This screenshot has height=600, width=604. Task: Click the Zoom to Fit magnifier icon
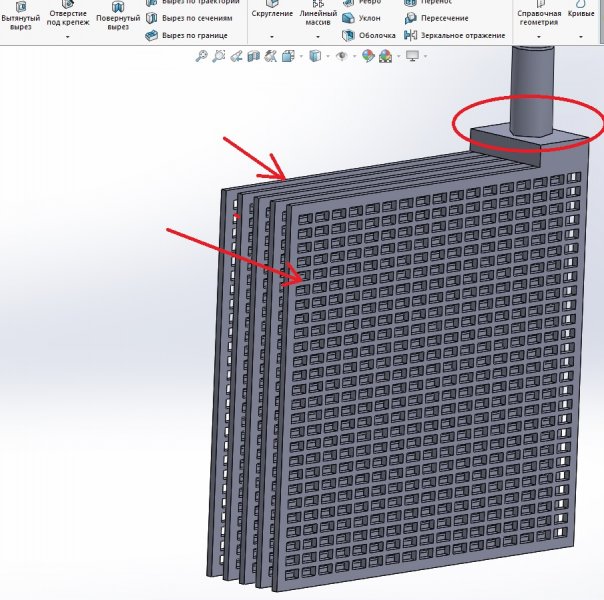[201, 56]
